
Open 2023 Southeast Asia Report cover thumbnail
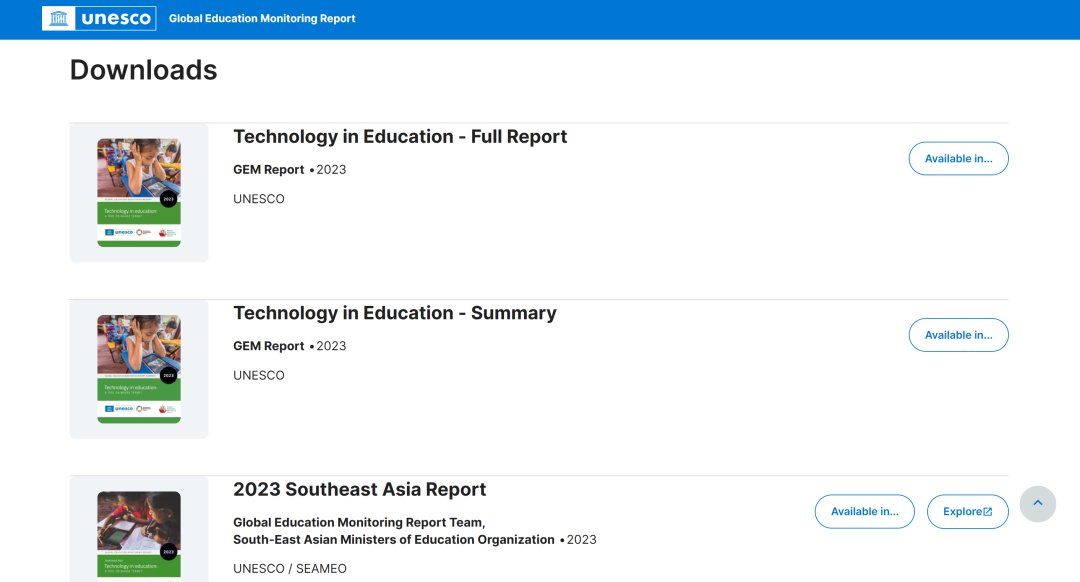pos(139,535)
